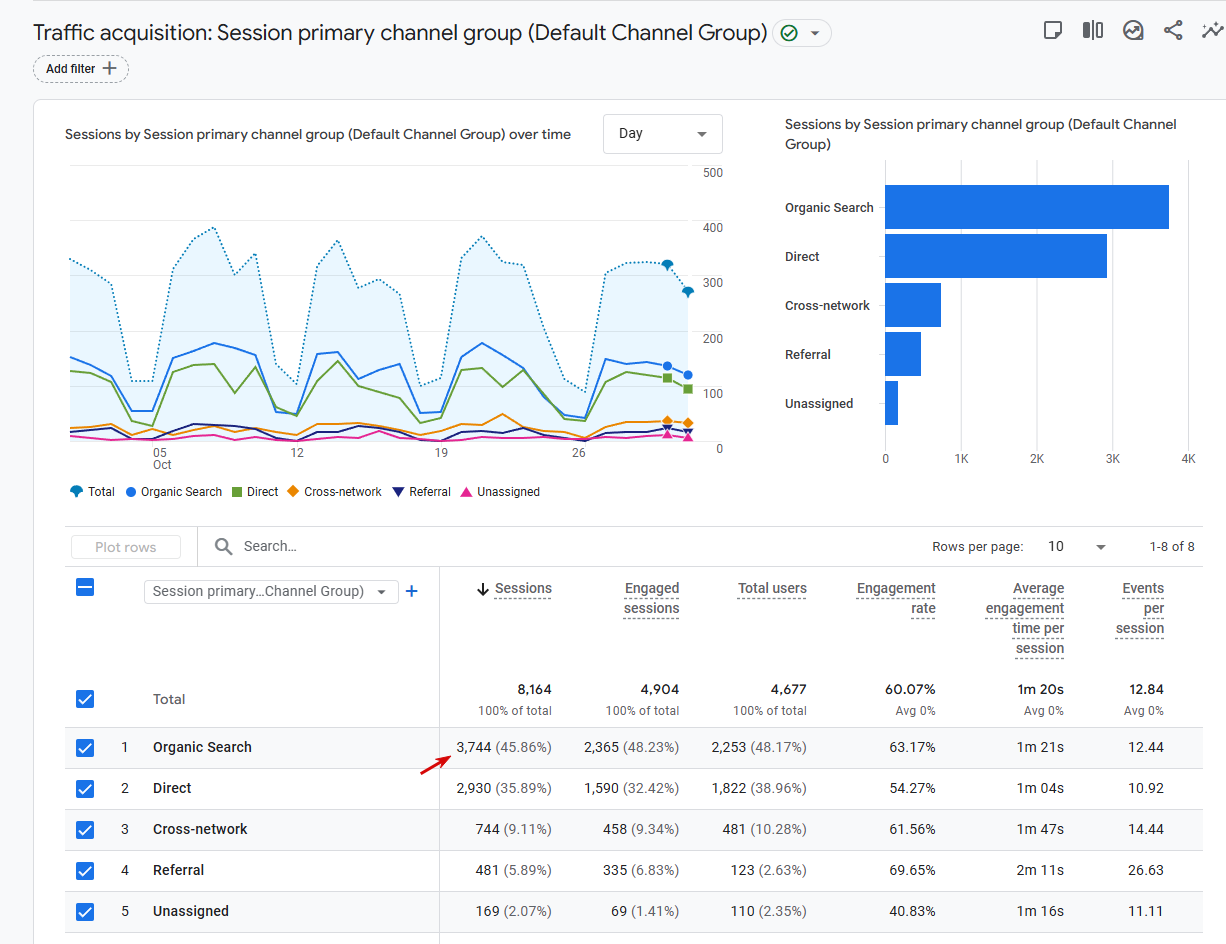Open the Day granularity dropdown
Screen dimensions: 1226x944
[x=662, y=134]
